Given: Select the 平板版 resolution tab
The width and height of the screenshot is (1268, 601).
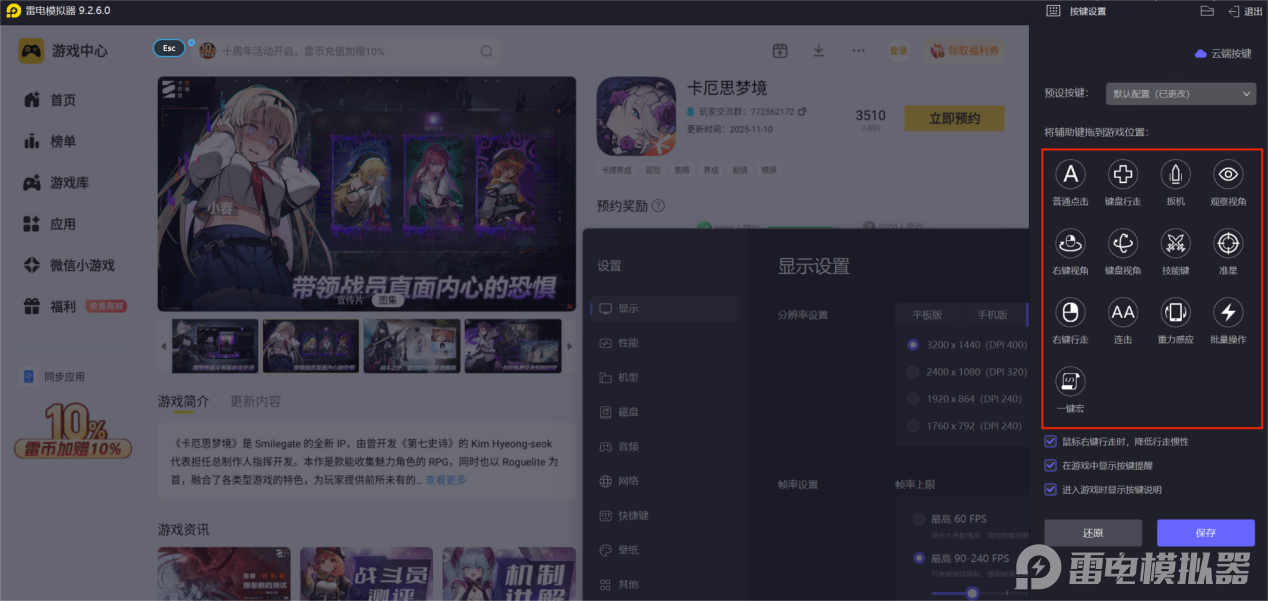Looking at the screenshot, I should (x=925, y=315).
